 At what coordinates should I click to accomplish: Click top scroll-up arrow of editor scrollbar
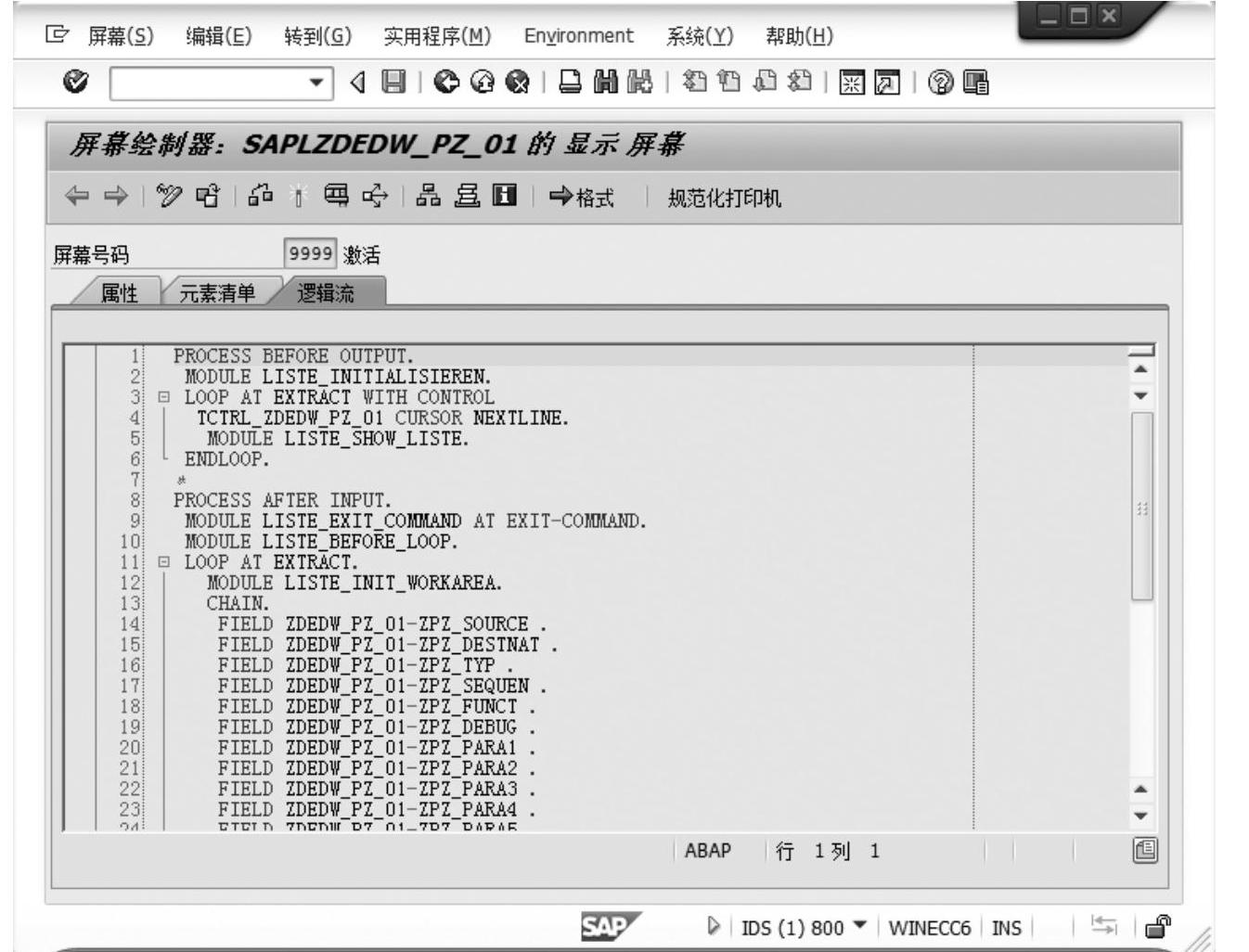1141,369
